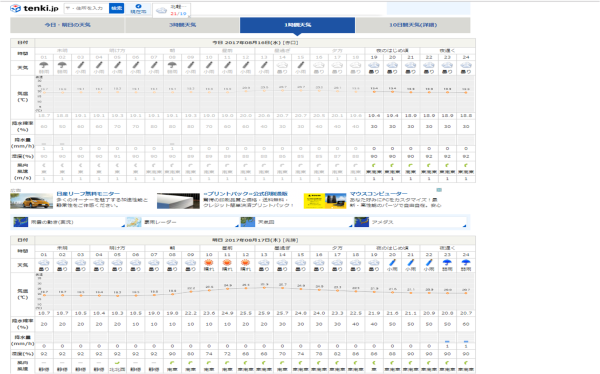Click the Printpack paper stack ad thumbnail
Image resolution: width=600 pixels, height=374 pixels.
(178, 201)
